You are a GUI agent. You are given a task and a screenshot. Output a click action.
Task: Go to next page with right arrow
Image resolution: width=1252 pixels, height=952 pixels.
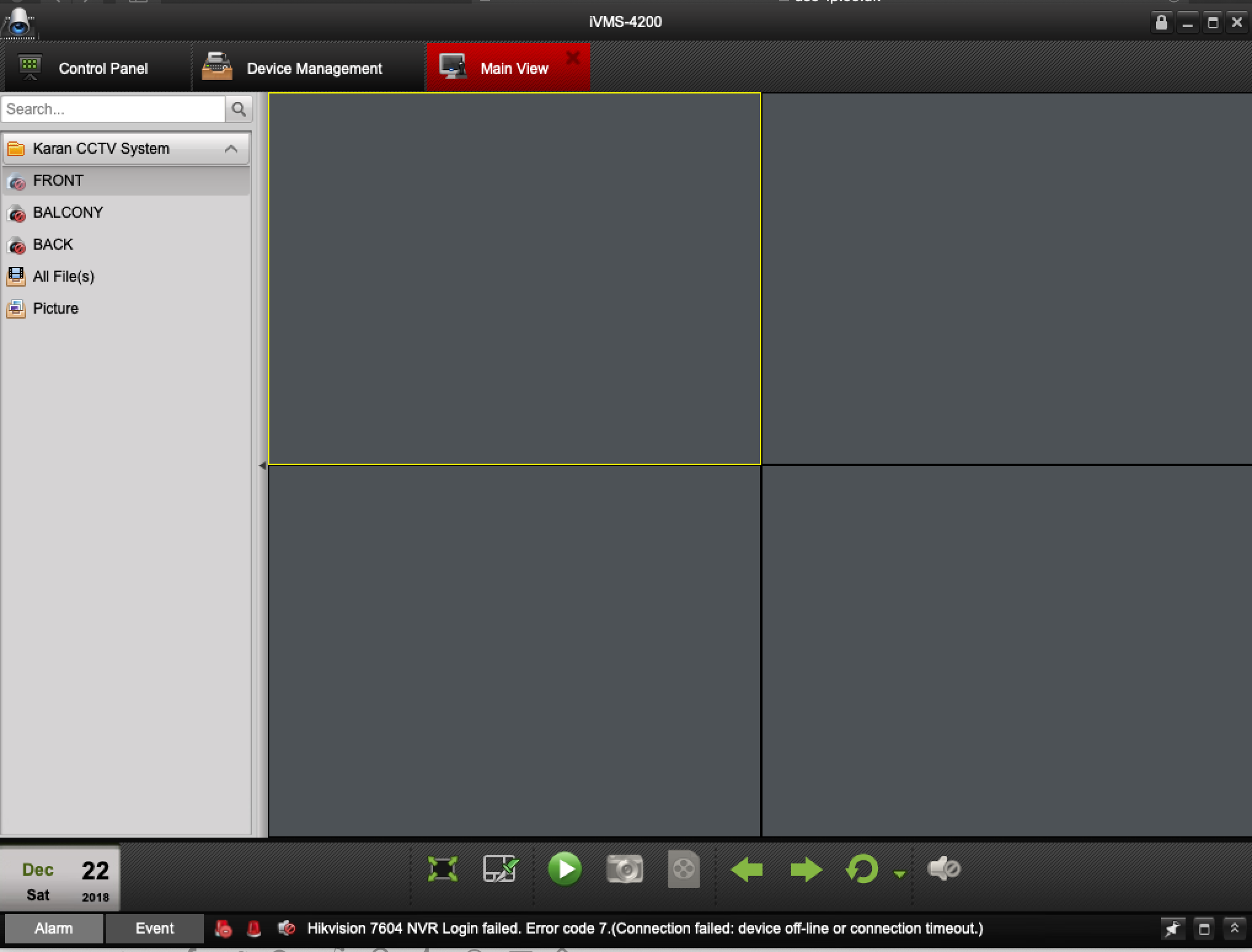[x=806, y=870]
